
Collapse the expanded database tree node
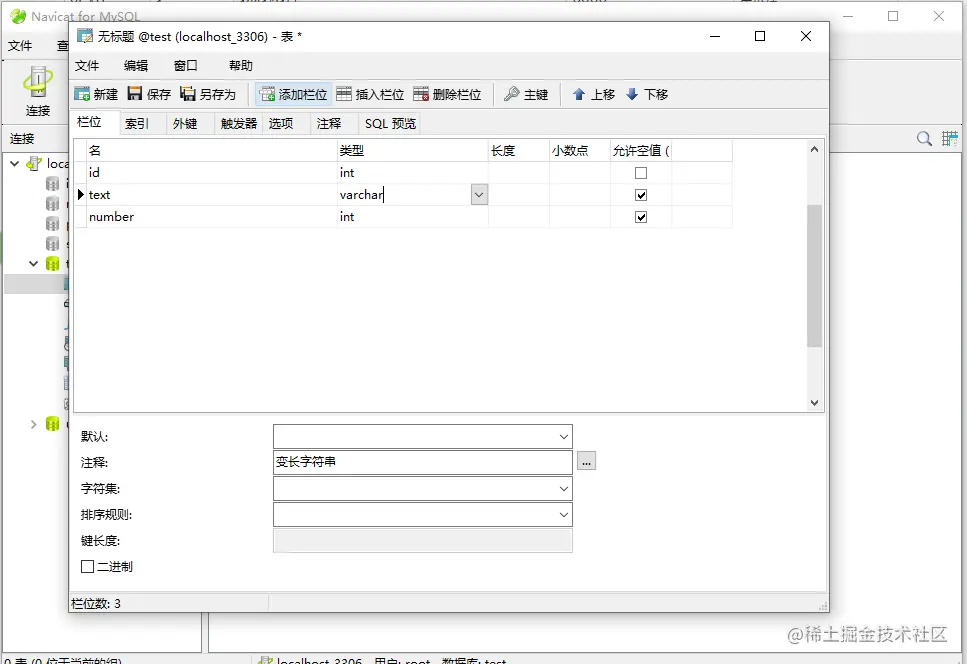pyautogui.click(x=33, y=264)
